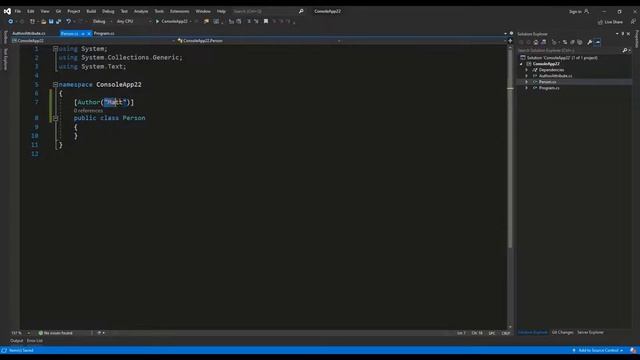The image size is (640, 360).
Task: Click the feedback icon beside Live Share
Action: (633, 22)
